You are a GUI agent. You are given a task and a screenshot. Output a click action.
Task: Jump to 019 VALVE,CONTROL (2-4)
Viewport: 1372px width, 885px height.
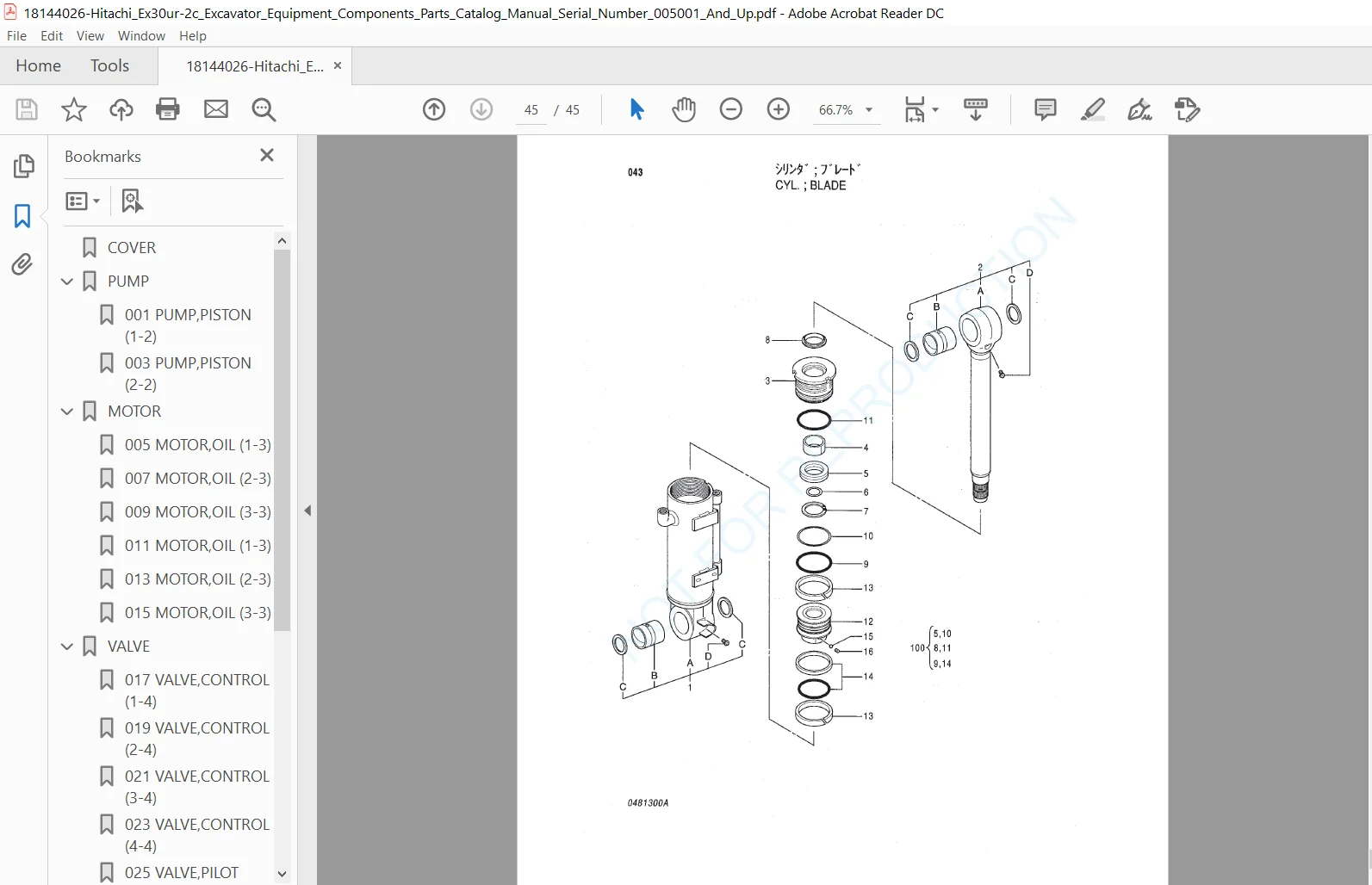[x=197, y=739]
